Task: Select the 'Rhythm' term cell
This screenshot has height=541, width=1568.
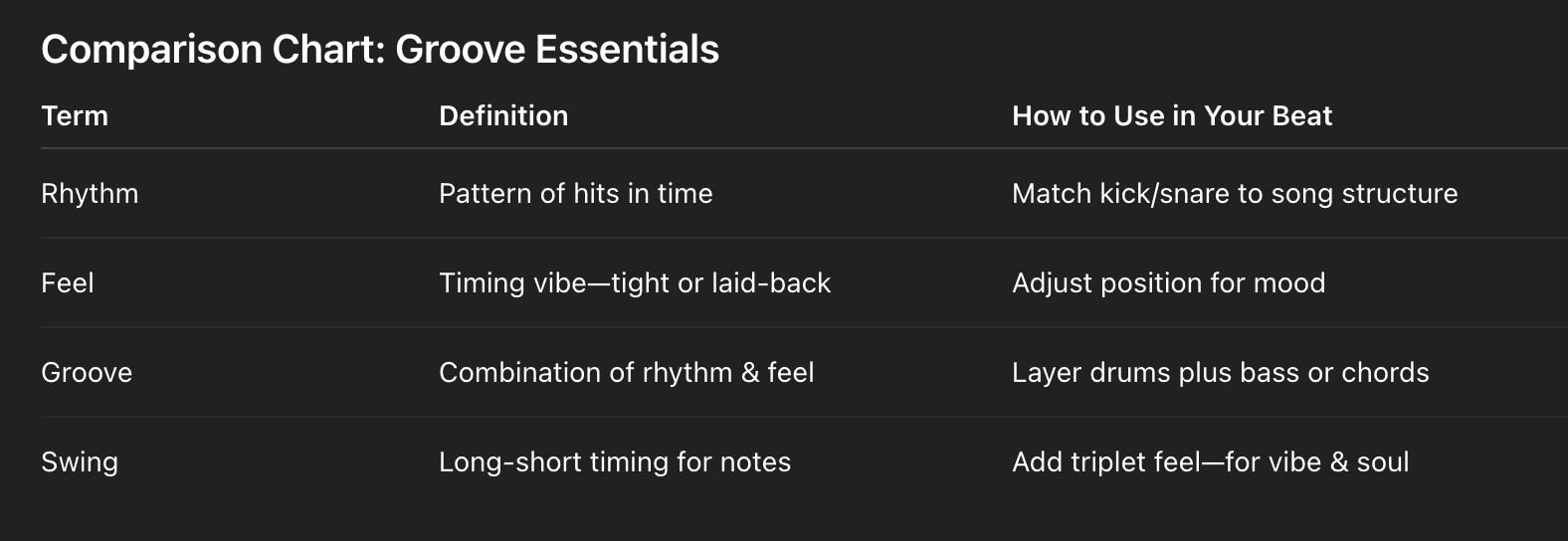Action: coord(90,194)
